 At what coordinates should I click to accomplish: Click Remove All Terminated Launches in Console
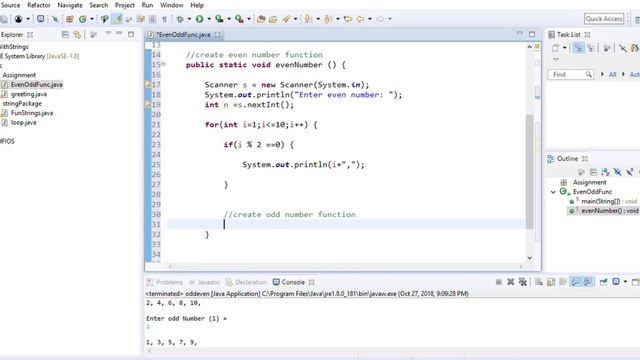(522, 282)
